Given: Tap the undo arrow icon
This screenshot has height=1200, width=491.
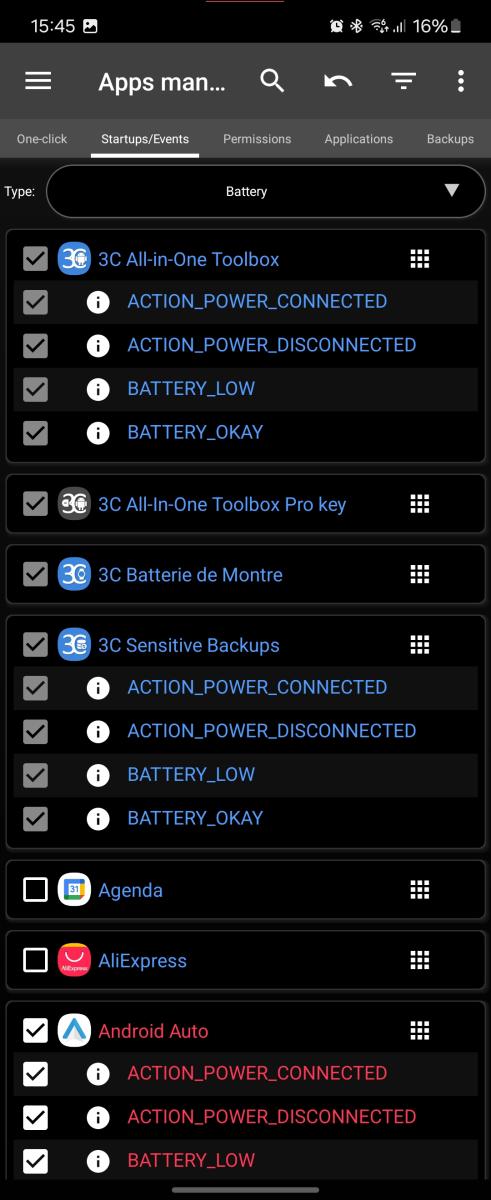Looking at the screenshot, I should pos(338,81).
